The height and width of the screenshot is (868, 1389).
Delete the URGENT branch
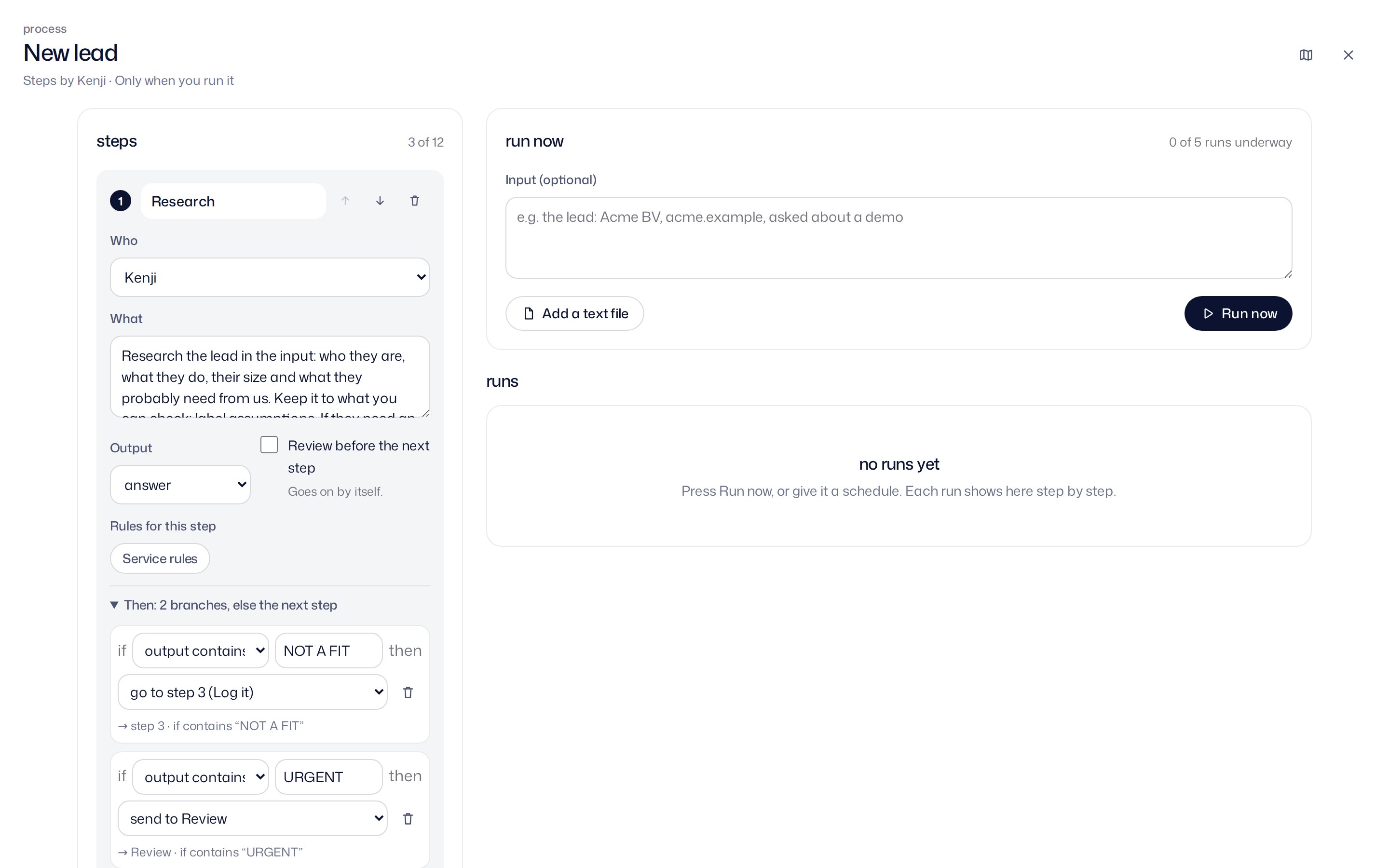click(408, 819)
